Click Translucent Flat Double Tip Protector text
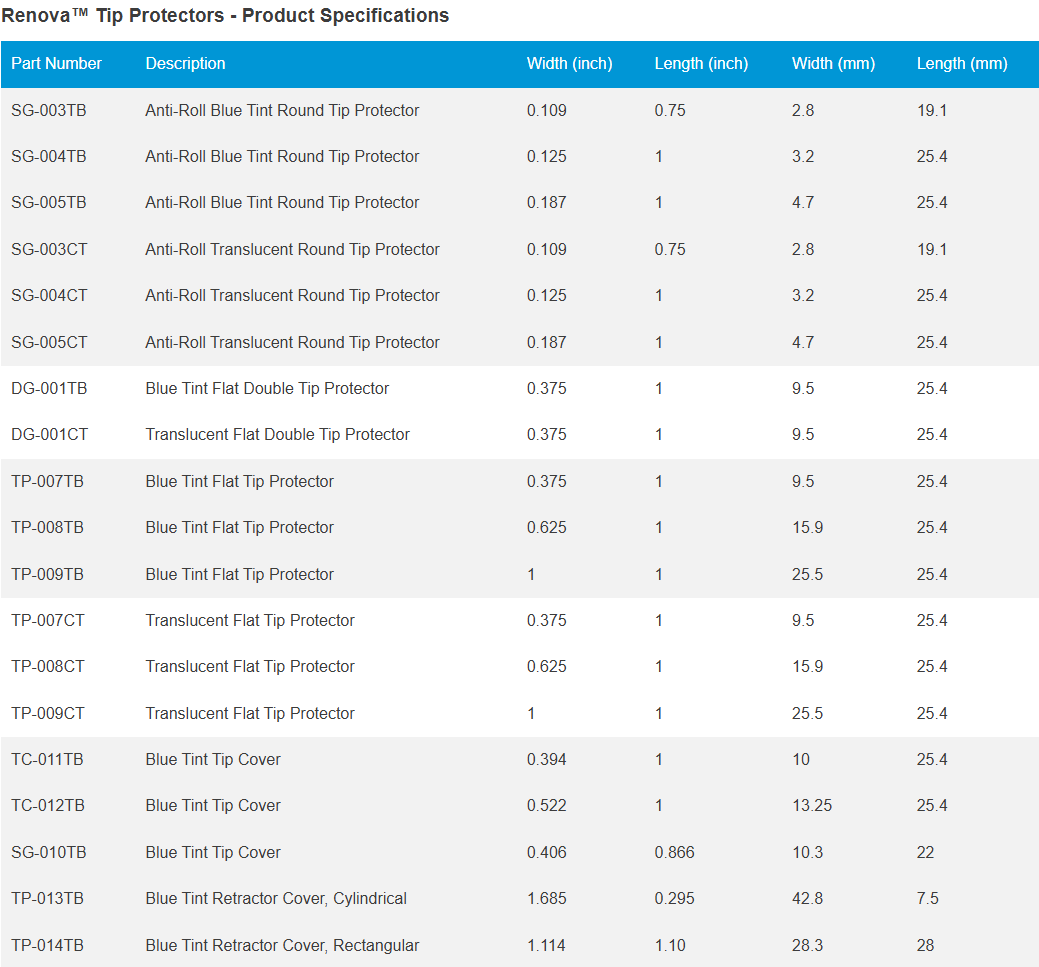 [277, 435]
